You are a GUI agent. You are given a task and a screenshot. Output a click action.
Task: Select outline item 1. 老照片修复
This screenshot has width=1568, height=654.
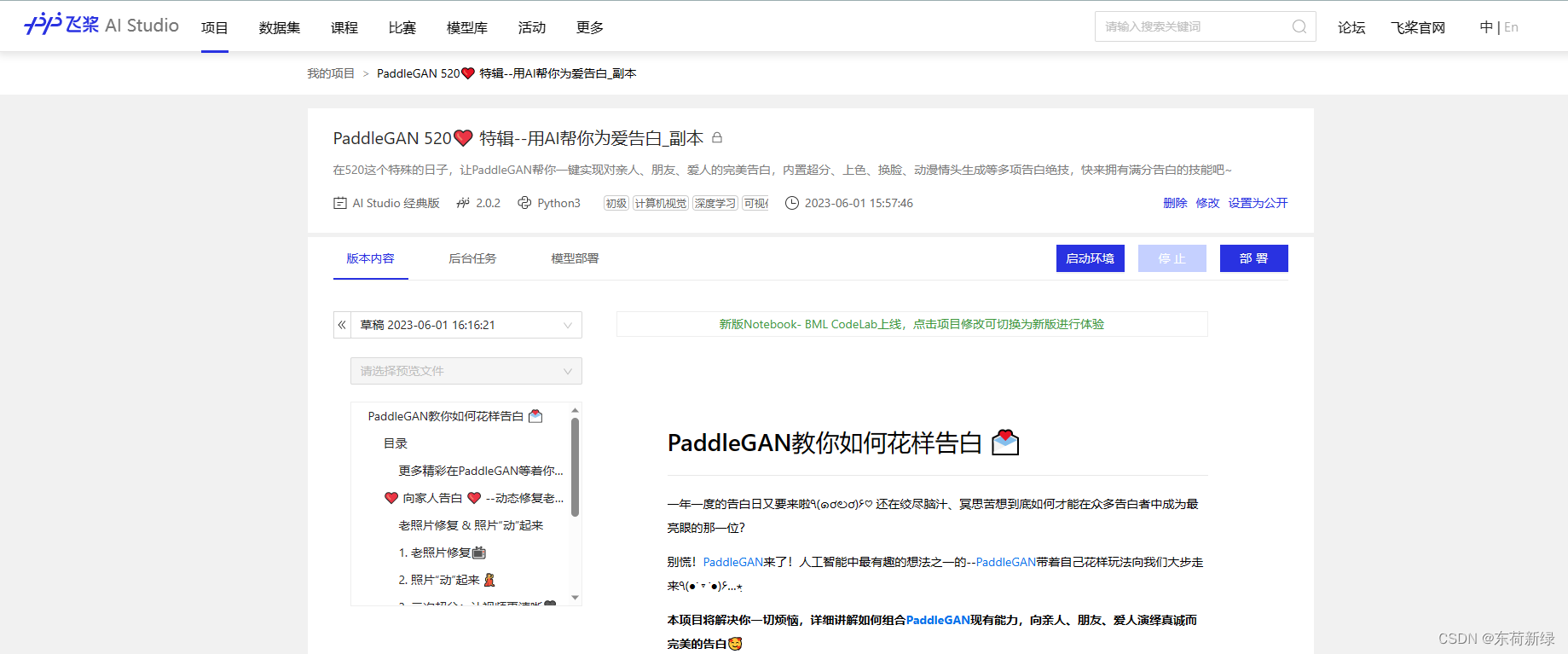[x=442, y=553]
